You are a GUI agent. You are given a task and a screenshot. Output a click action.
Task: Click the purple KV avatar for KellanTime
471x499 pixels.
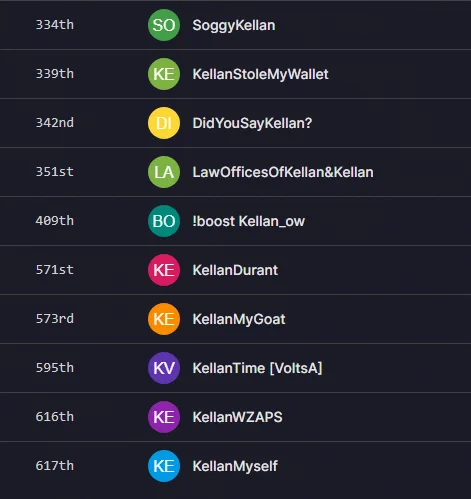coord(164,368)
